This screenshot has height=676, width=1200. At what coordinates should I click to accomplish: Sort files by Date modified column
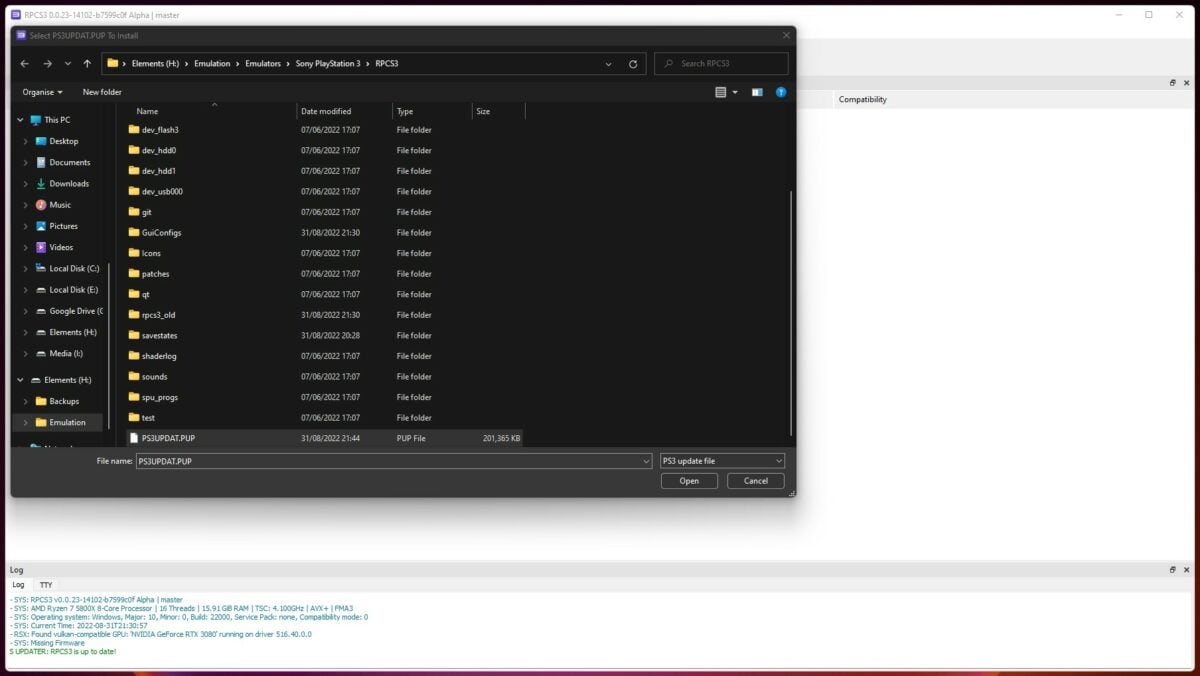point(326,111)
